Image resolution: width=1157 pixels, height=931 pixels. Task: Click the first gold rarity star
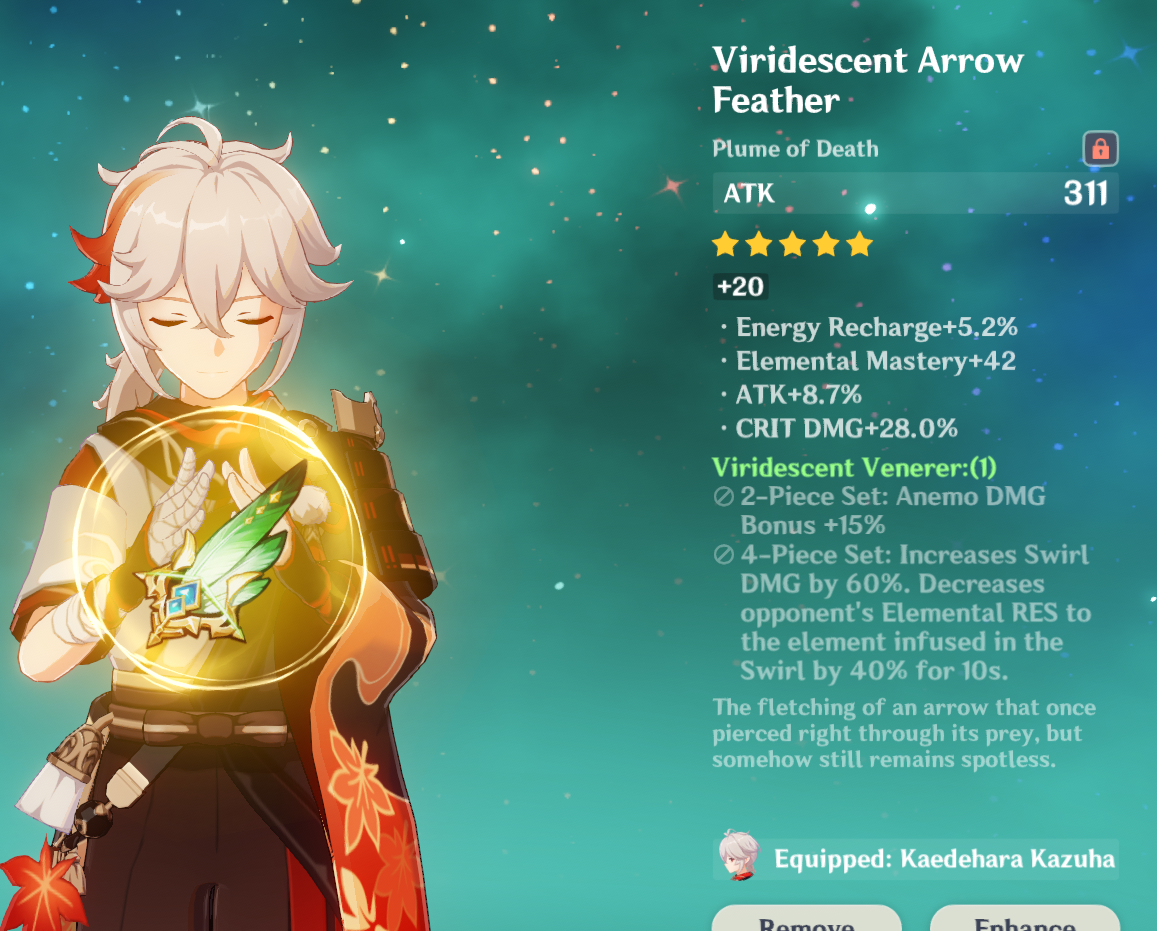tap(726, 243)
